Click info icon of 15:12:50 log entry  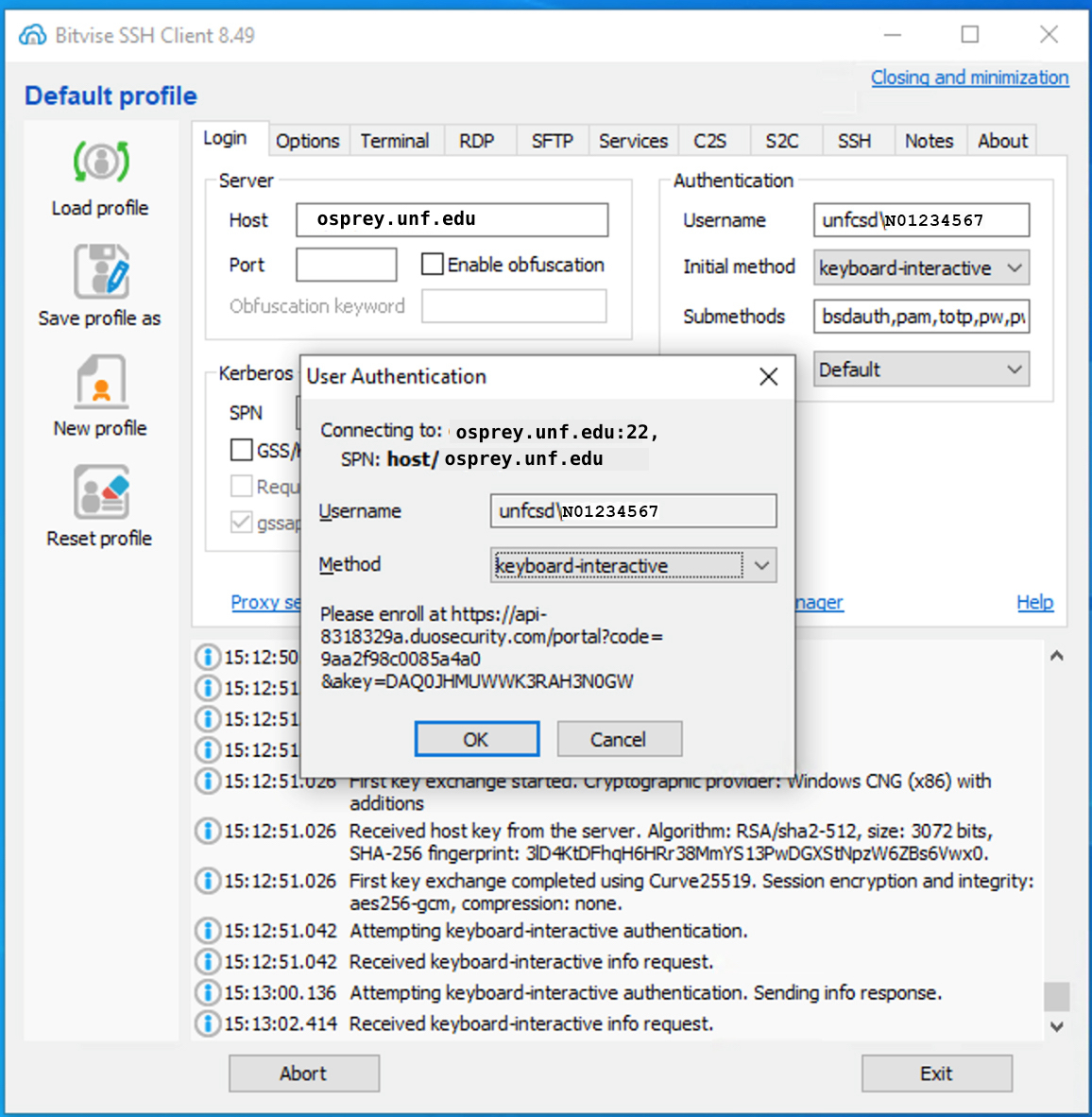click(208, 657)
